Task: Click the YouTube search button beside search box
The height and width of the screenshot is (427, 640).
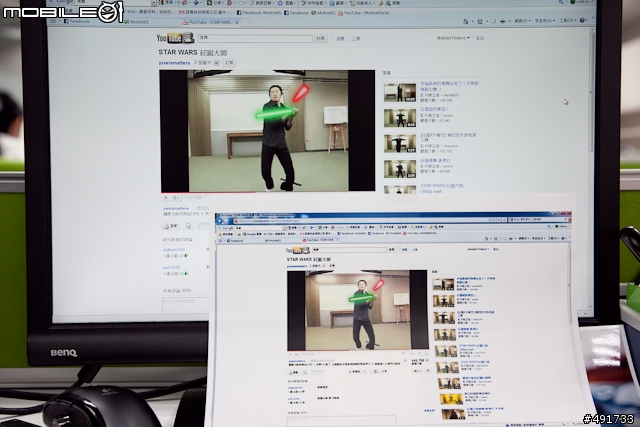Action: coord(321,38)
